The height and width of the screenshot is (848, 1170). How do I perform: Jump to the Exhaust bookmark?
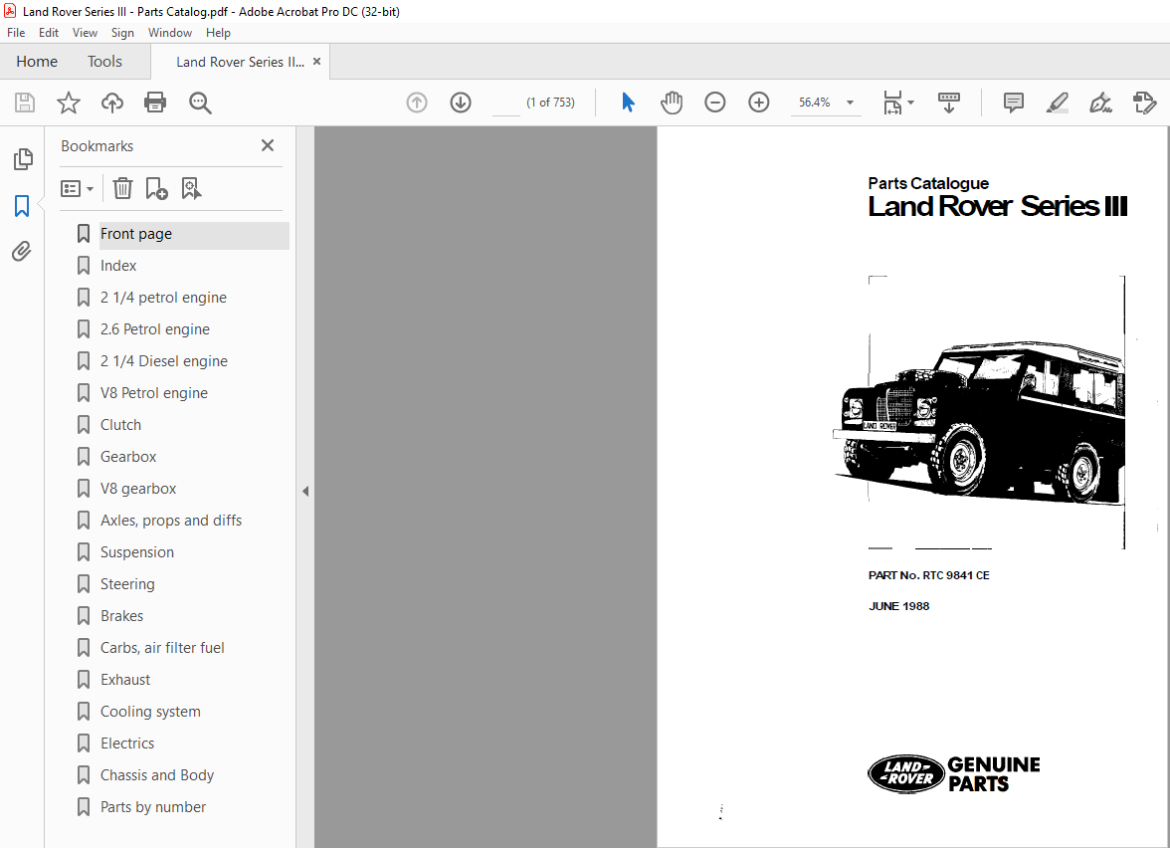125,680
